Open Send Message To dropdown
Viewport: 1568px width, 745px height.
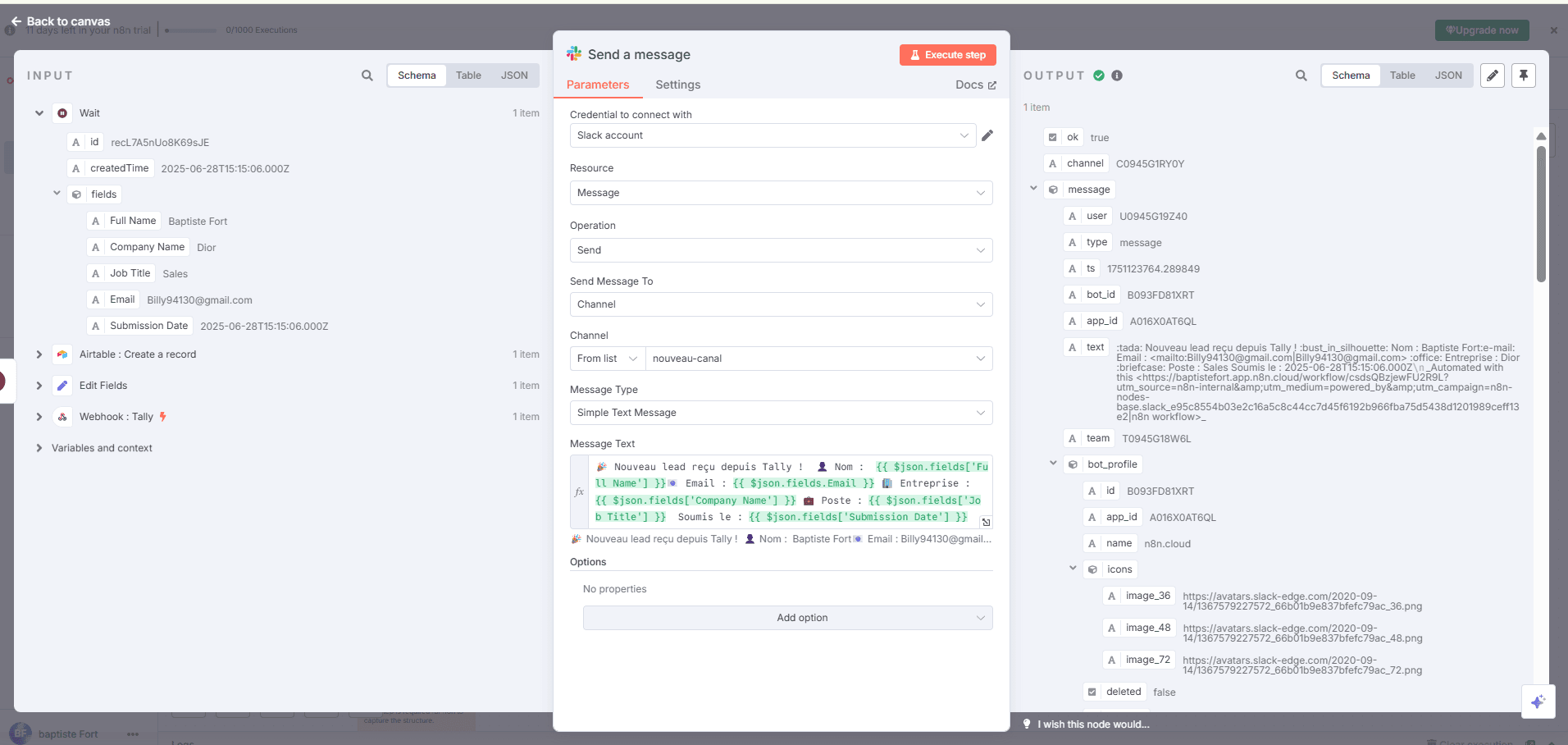pyautogui.click(x=781, y=304)
